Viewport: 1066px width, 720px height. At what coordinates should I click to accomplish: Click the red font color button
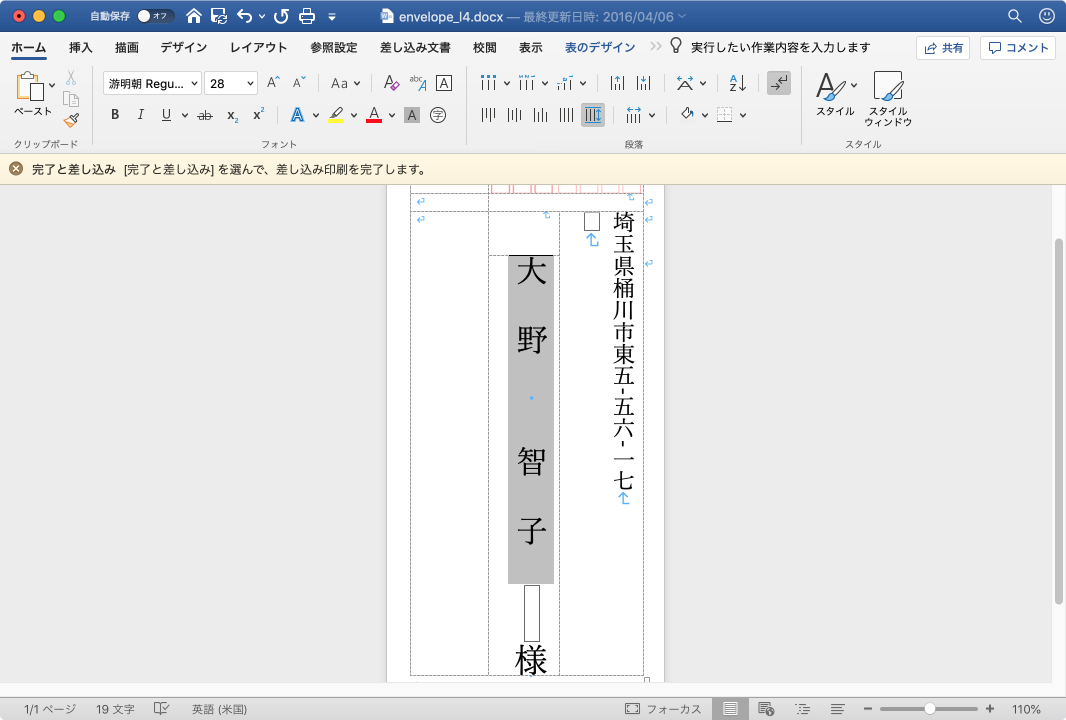[x=373, y=115]
